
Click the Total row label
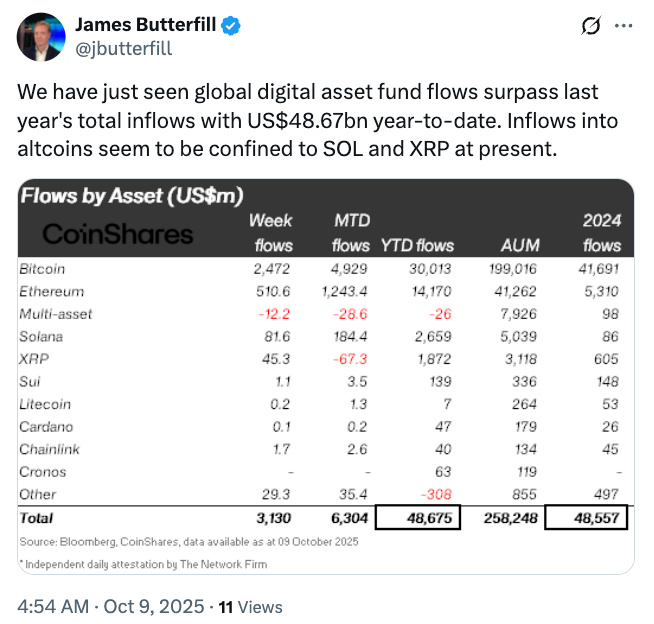pyautogui.click(x=36, y=518)
